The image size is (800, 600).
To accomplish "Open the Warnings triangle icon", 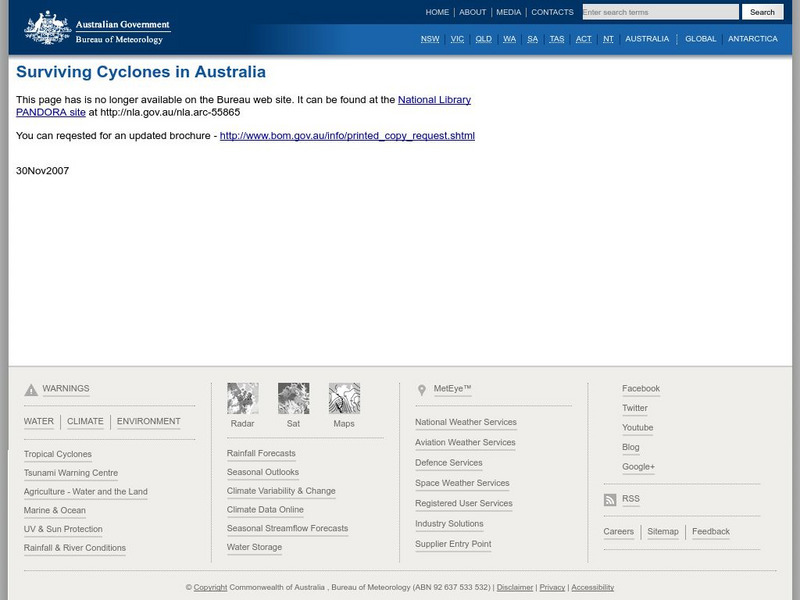I will [x=31, y=390].
